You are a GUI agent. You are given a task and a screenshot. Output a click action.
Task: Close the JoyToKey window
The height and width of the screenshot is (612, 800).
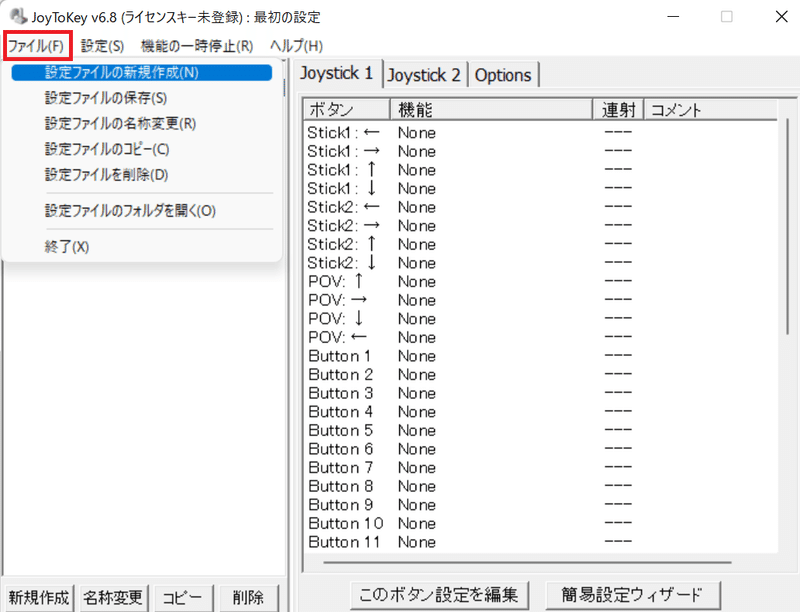[781, 17]
